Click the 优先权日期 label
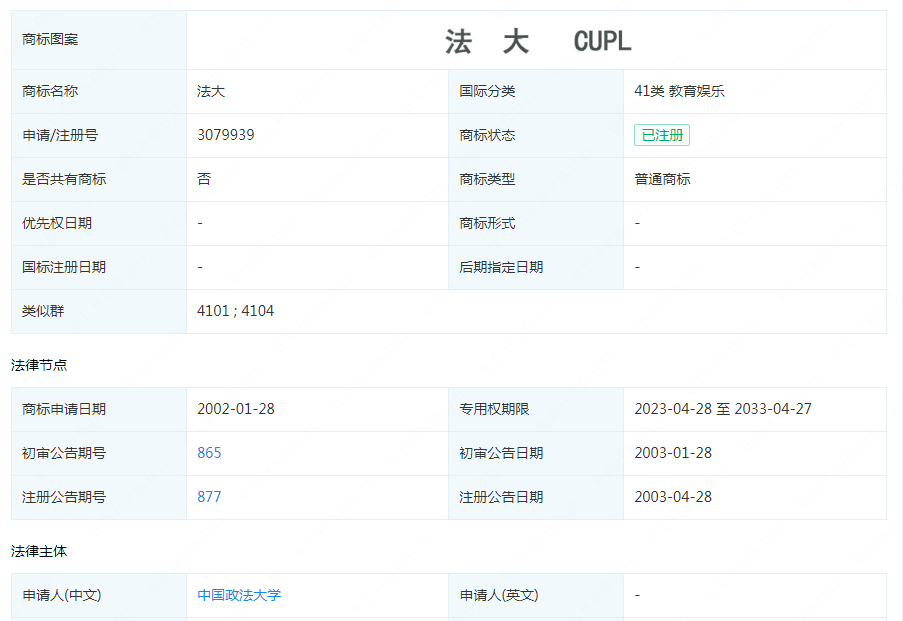Screen dimensions: 903x621 click(x=57, y=223)
